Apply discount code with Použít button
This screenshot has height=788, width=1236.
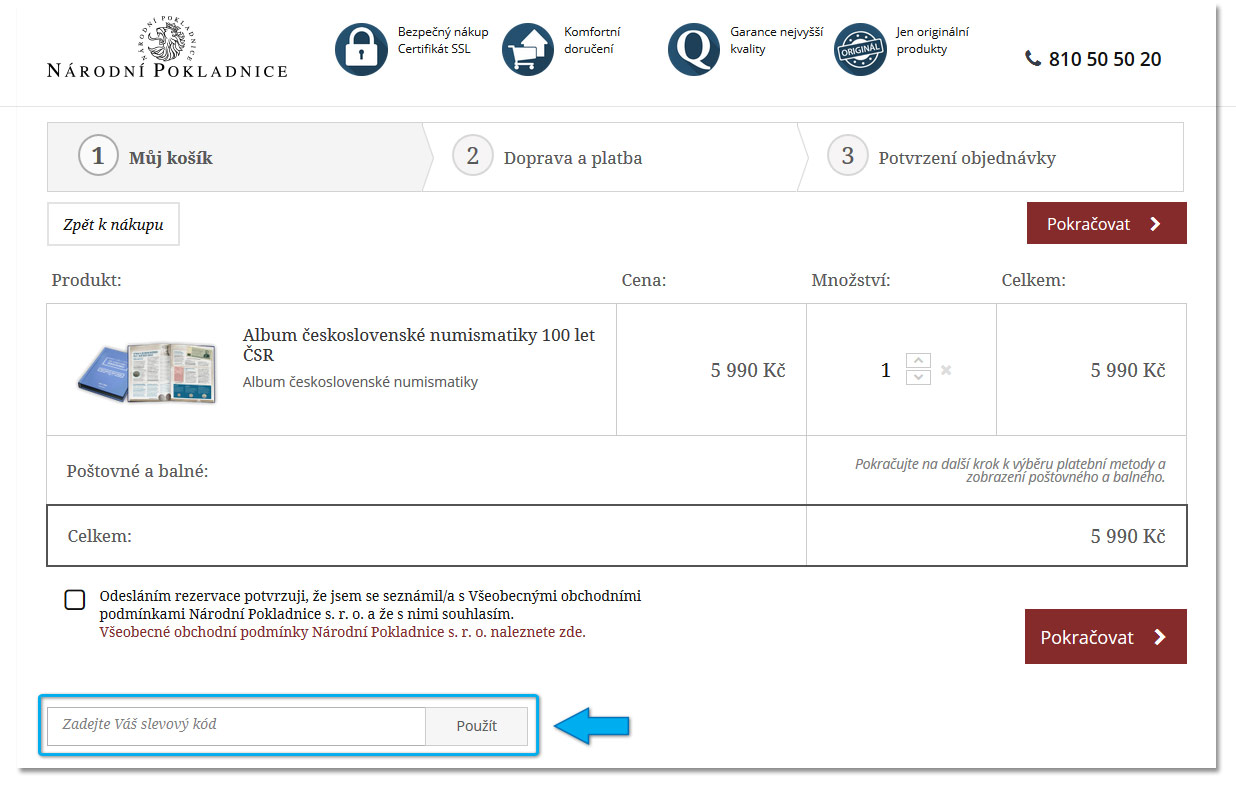(x=477, y=726)
